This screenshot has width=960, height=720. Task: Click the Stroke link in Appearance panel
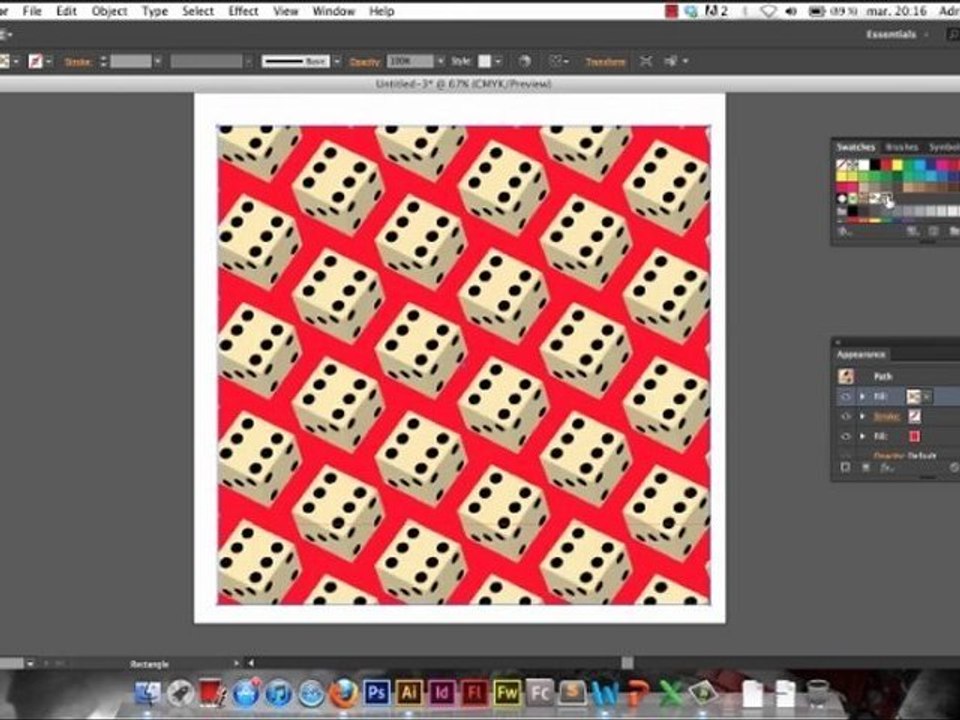point(886,416)
